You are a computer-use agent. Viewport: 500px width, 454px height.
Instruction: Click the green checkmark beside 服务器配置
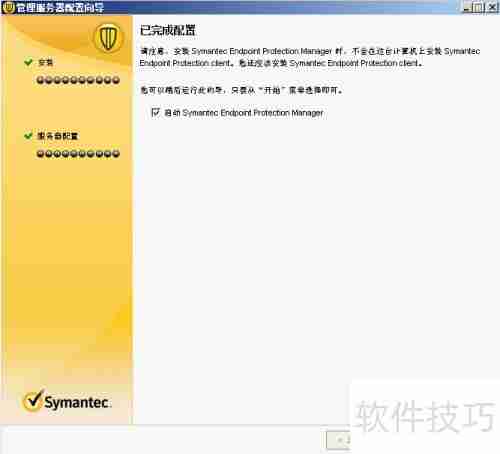point(29,136)
